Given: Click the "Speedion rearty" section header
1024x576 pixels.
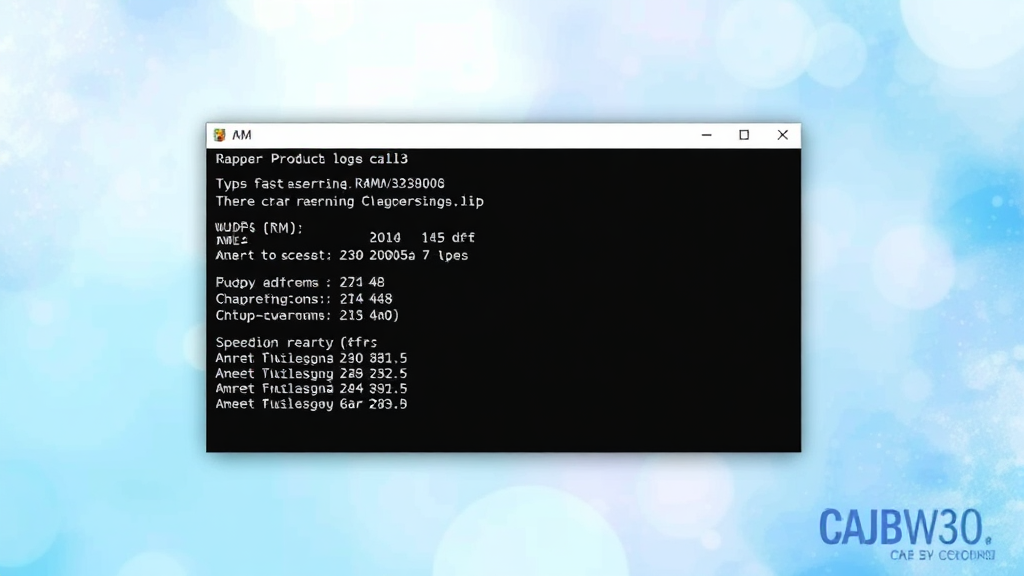Looking at the screenshot, I should 296,342.
